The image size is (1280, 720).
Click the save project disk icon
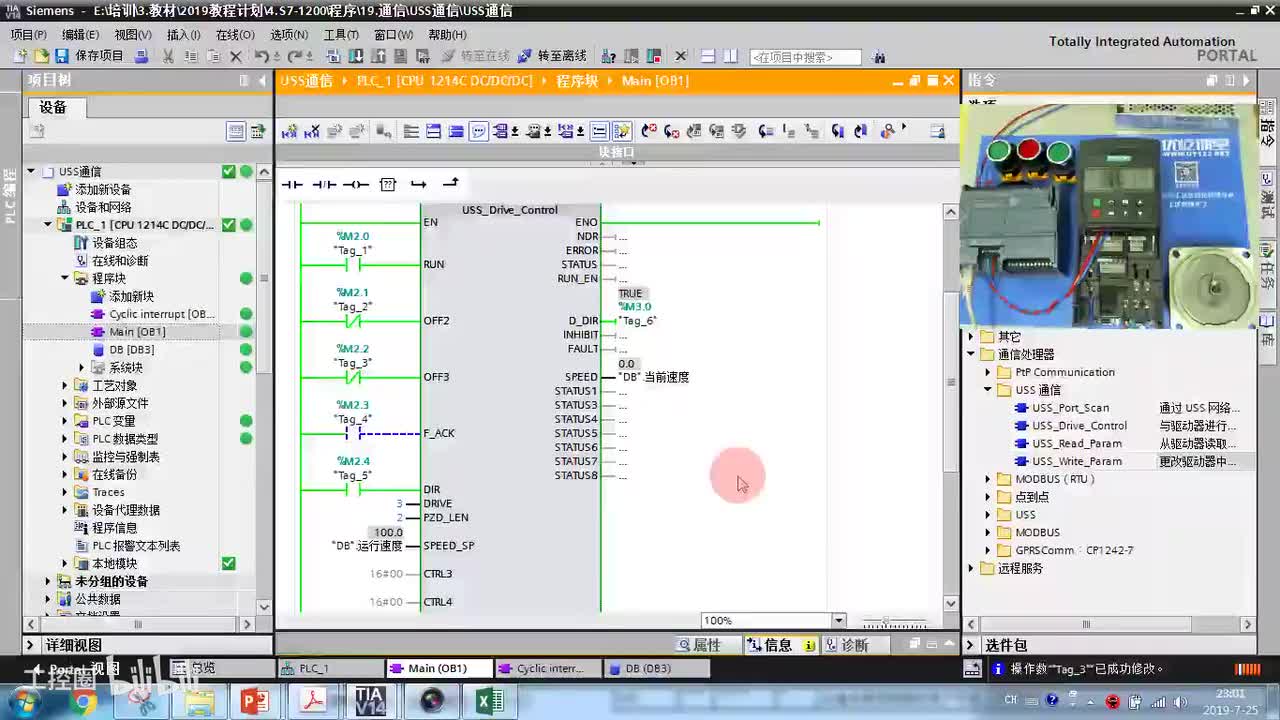pos(62,56)
